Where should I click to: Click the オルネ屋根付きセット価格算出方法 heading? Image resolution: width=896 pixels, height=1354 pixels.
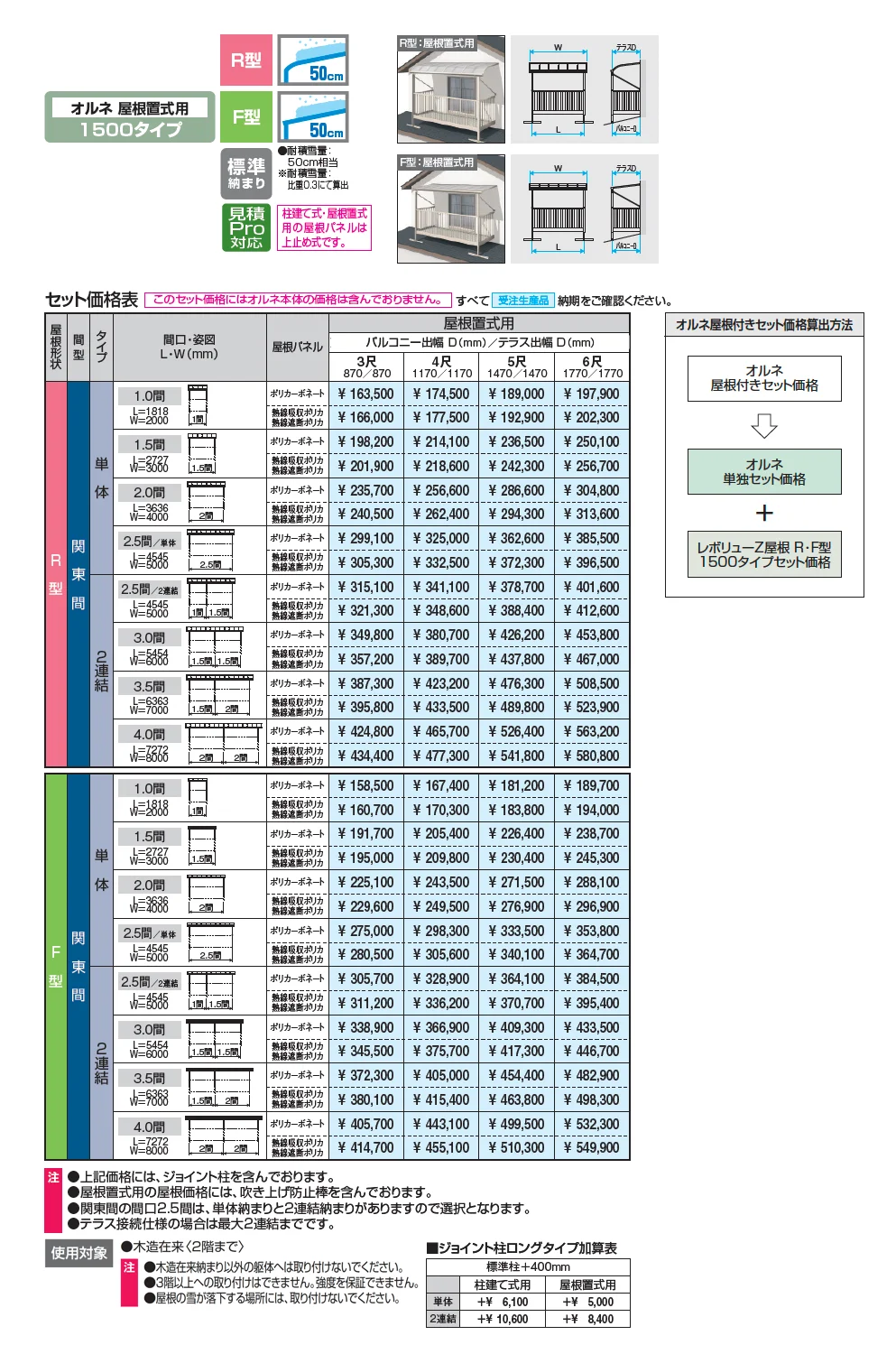click(x=764, y=325)
